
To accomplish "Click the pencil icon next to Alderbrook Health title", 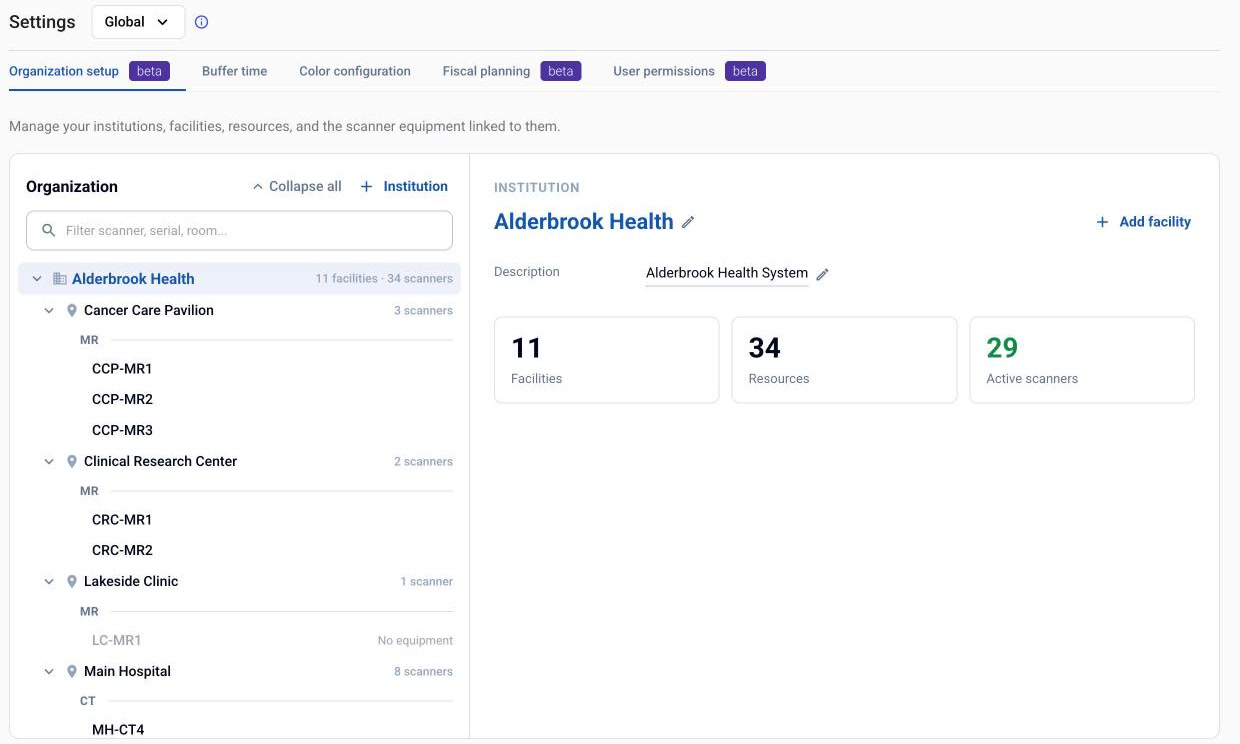I will tap(688, 222).
